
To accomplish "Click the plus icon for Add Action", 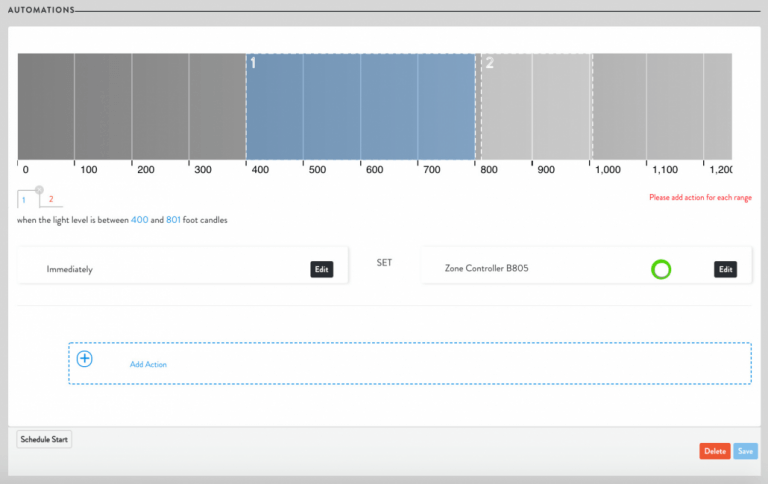I will coord(85,359).
